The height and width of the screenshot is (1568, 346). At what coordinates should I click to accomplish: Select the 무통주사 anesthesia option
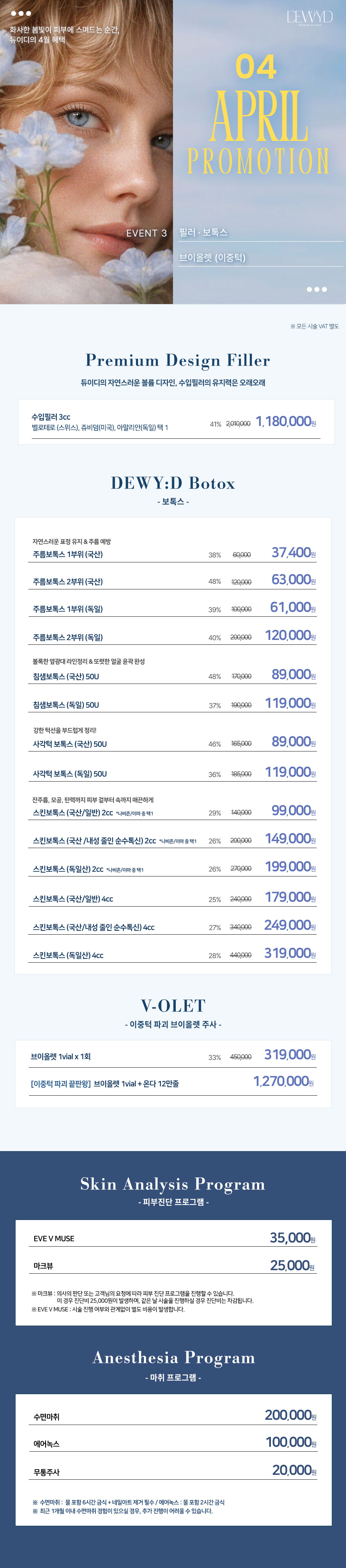click(46, 1472)
